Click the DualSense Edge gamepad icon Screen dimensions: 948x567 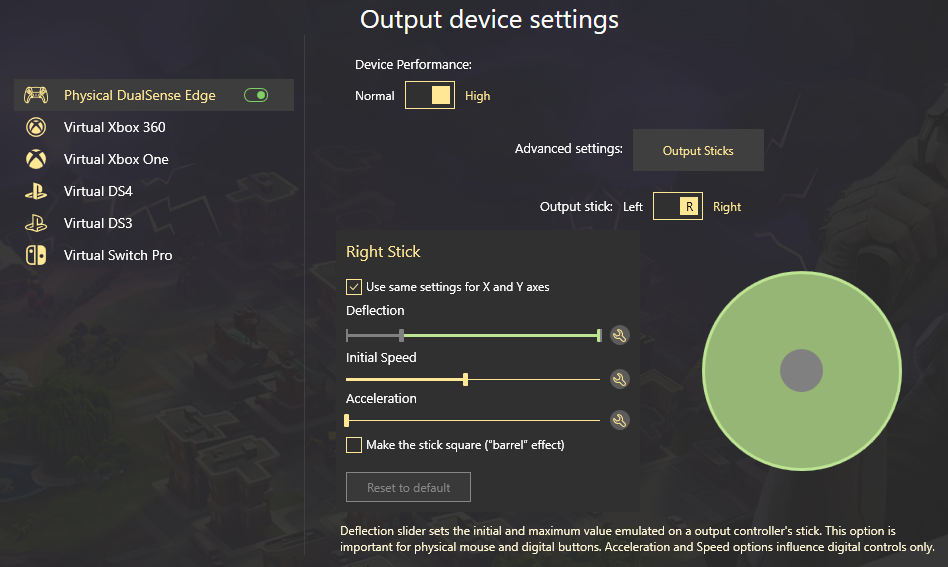(36, 95)
